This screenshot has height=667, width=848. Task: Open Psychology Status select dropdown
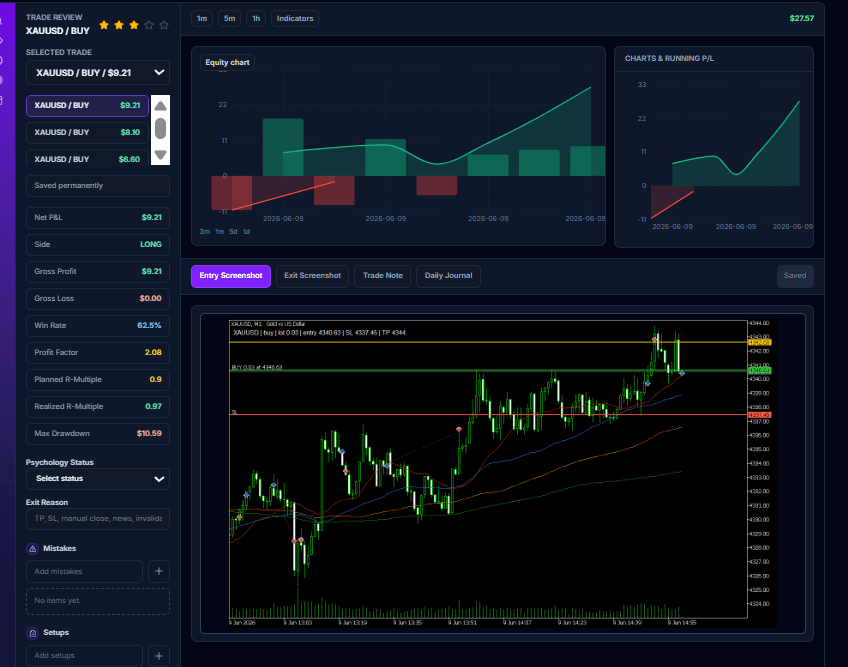point(98,479)
